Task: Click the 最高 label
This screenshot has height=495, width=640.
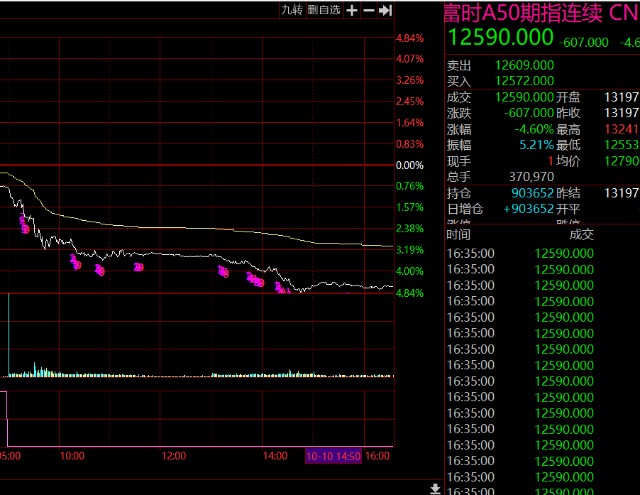Action: 568,129
